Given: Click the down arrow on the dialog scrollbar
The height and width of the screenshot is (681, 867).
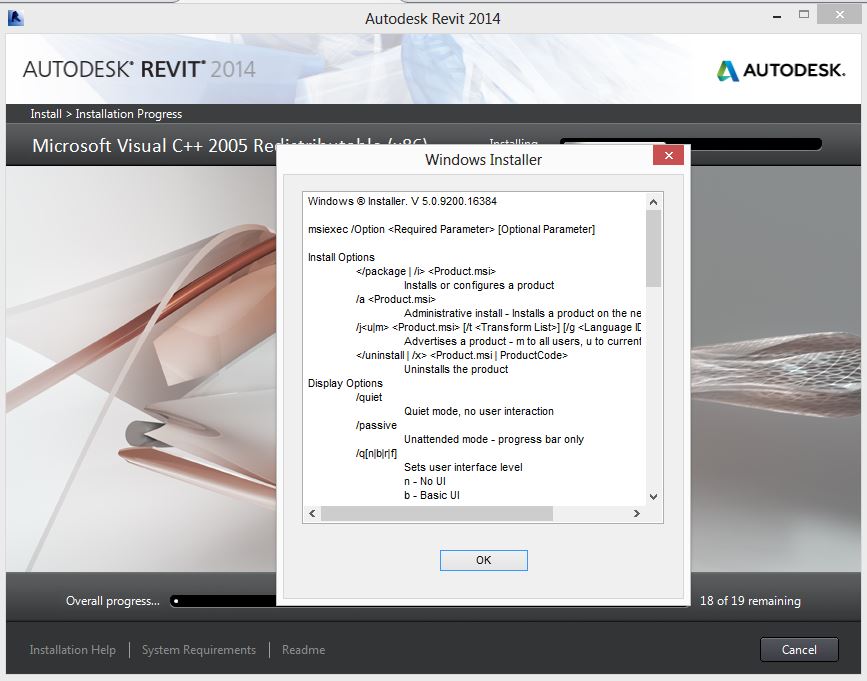Looking at the screenshot, I should click(653, 497).
